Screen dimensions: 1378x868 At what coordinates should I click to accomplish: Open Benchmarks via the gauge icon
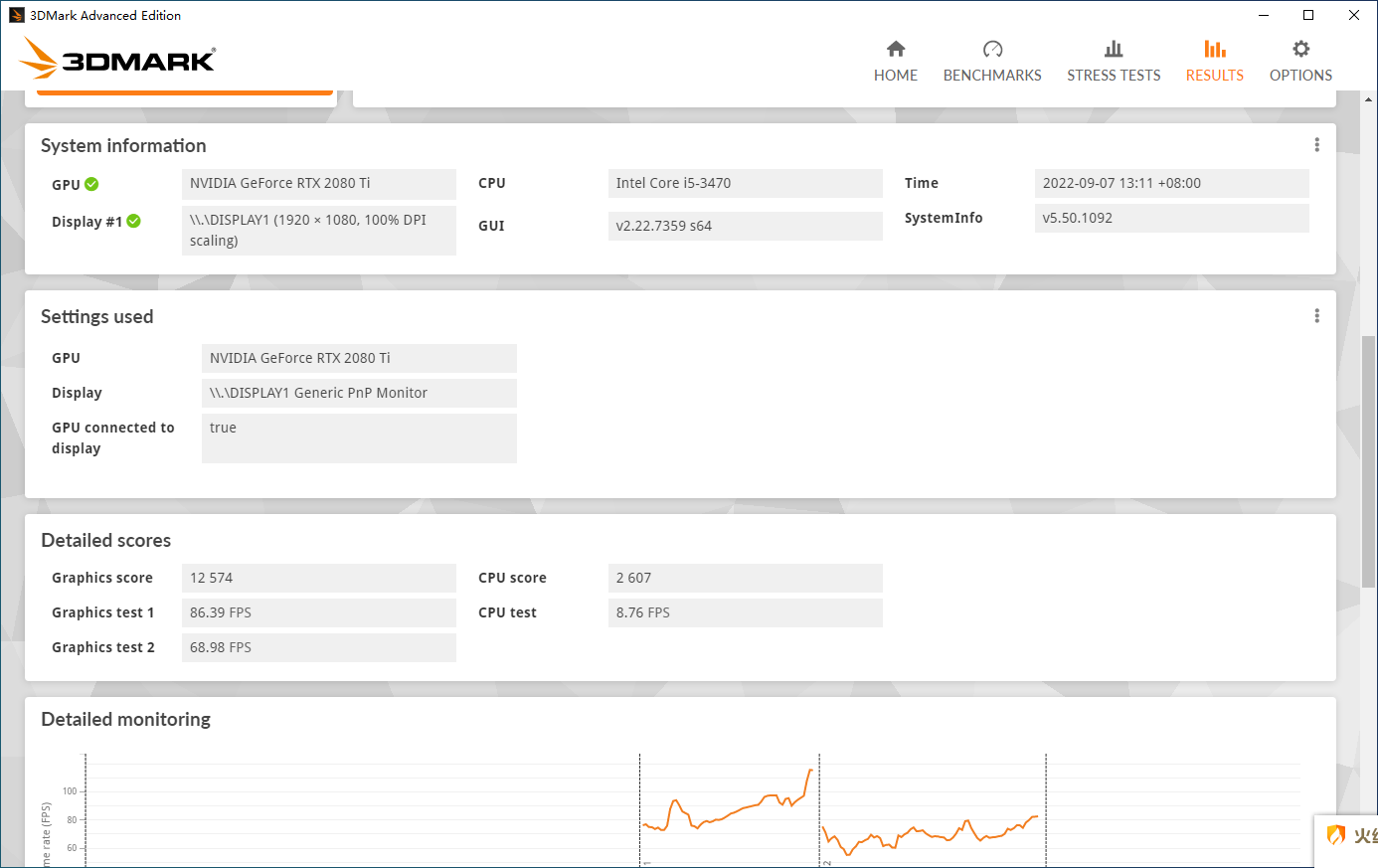pos(992,49)
